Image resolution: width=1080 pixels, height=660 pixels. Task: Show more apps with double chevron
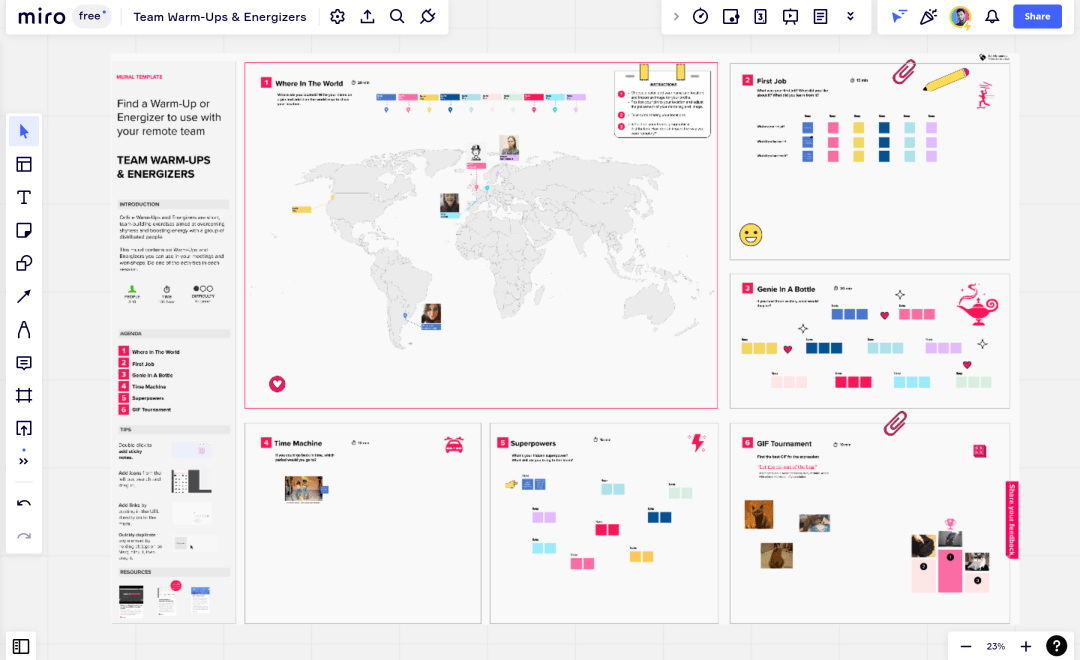[850, 16]
